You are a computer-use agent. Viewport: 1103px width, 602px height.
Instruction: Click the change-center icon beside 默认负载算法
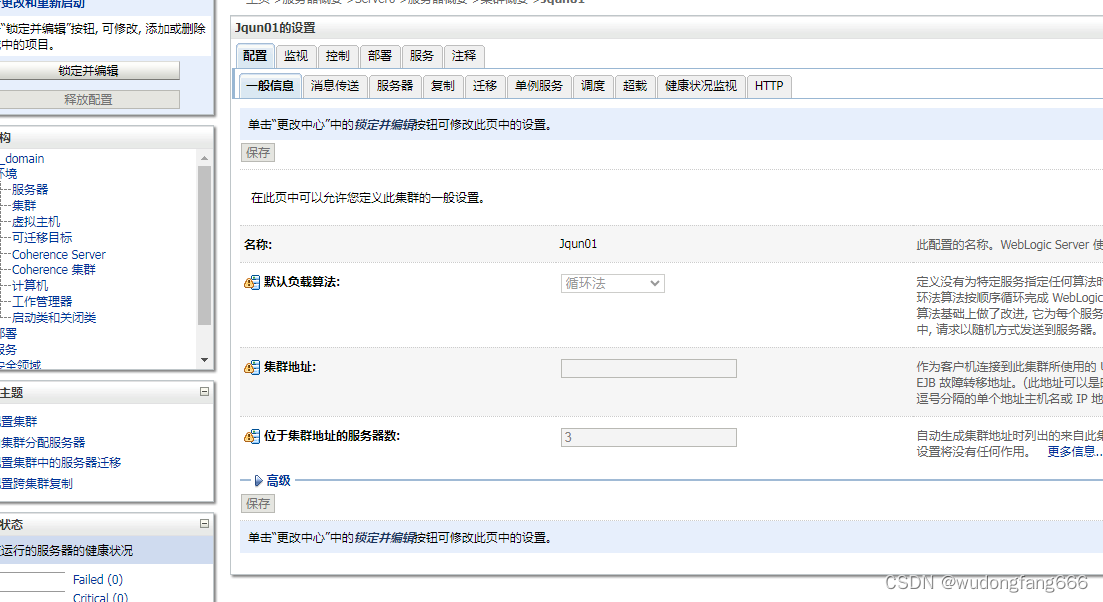point(250,283)
